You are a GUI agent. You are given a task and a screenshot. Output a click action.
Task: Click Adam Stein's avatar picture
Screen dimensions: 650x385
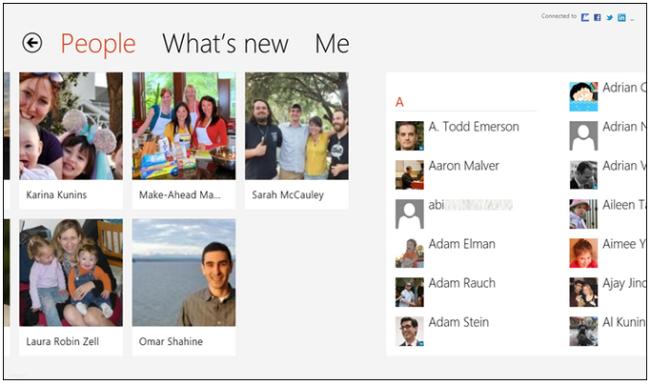(x=410, y=331)
